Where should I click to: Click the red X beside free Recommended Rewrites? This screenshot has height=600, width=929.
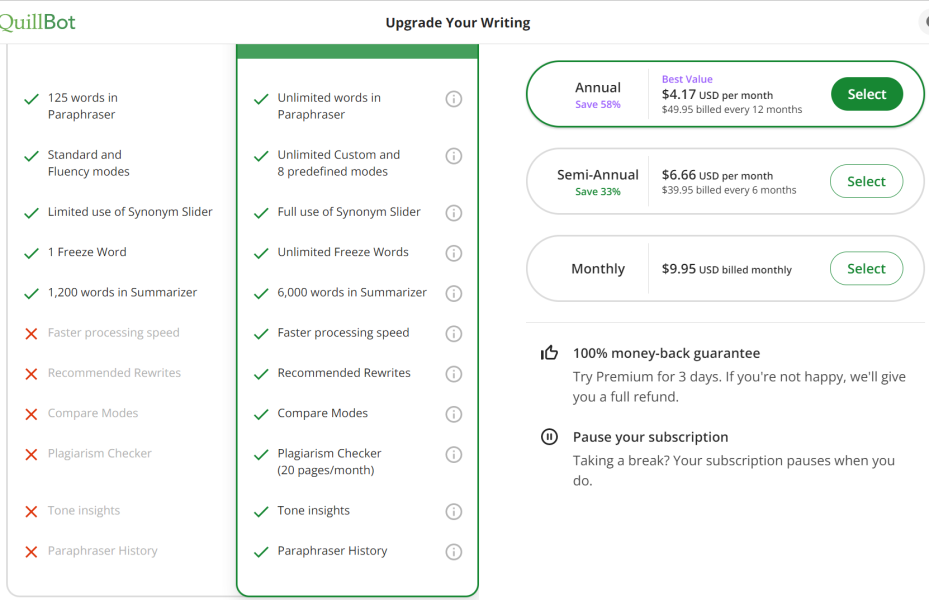click(x=31, y=374)
